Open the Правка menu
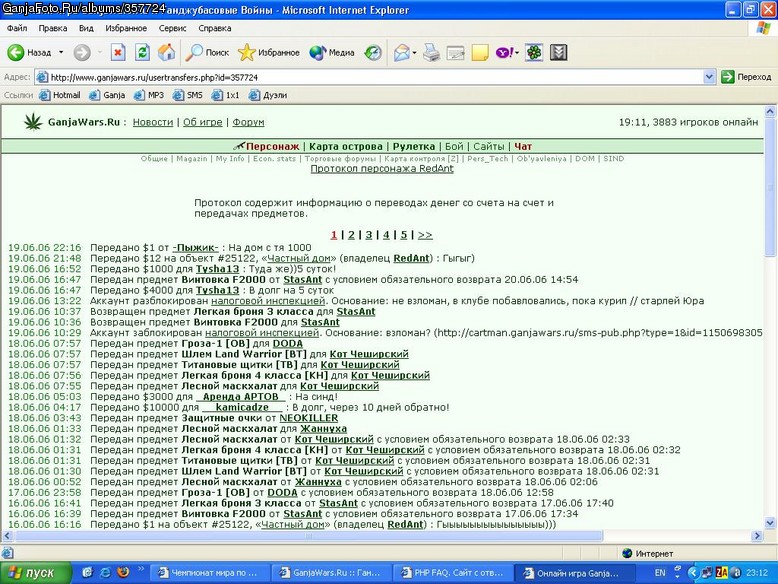This screenshot has width=778, height=584. pos(53,28)
